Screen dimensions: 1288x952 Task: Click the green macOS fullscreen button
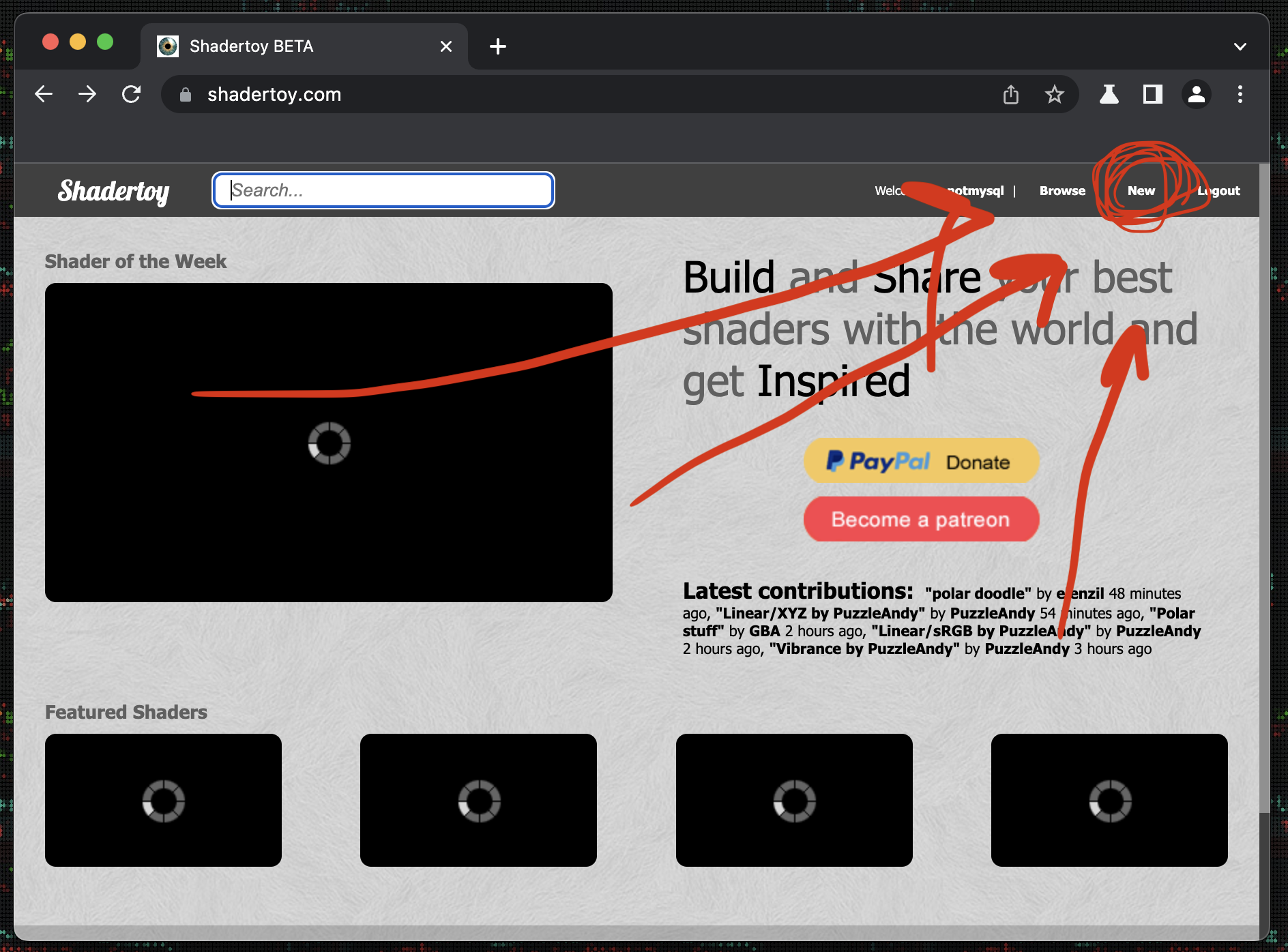[x=105, y=42]
